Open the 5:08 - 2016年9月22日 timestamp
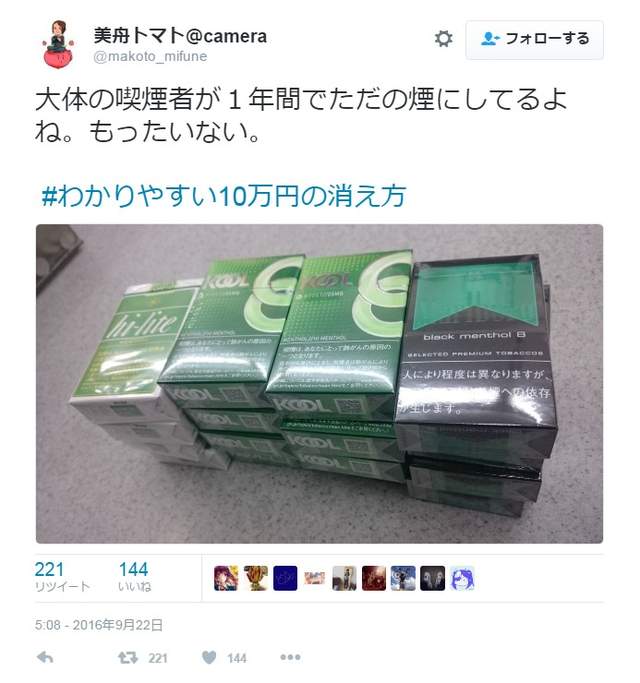The image size is (640, 683). [99, 625]
